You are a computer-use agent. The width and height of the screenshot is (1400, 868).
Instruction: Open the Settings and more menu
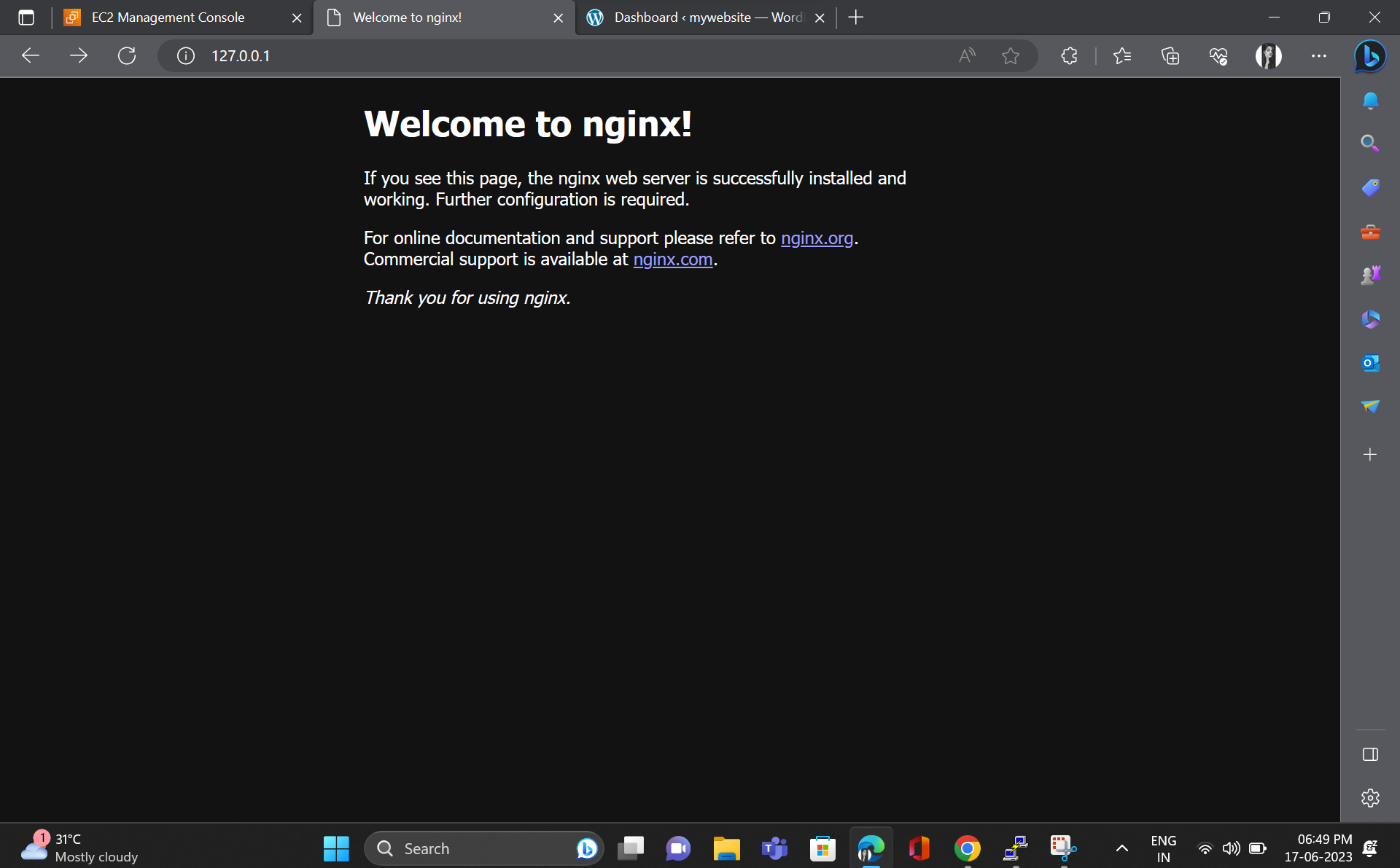(x=1318, y=55)
